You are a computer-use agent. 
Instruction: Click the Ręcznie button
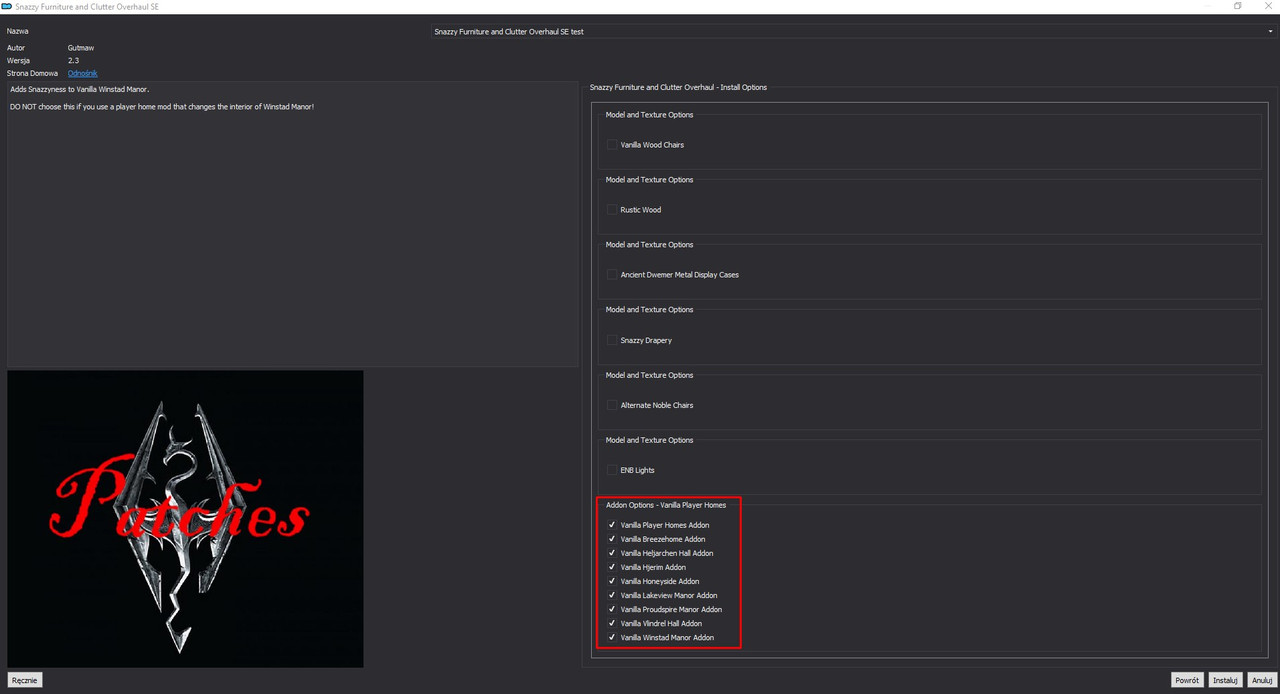tap(25, 680)
